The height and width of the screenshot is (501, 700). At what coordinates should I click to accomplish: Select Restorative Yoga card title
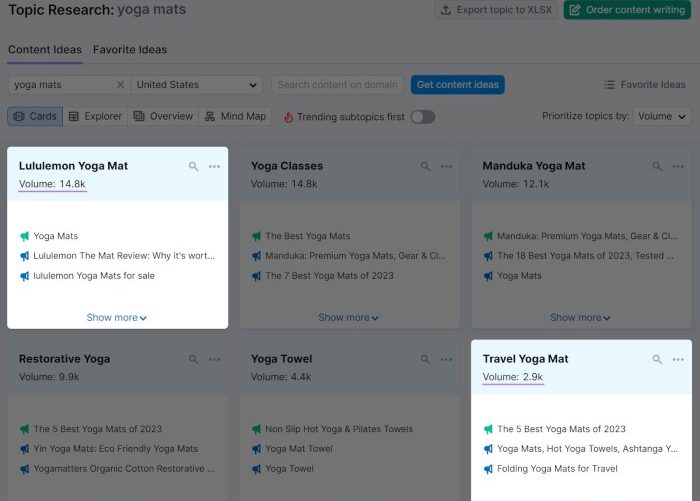[64, 359]
